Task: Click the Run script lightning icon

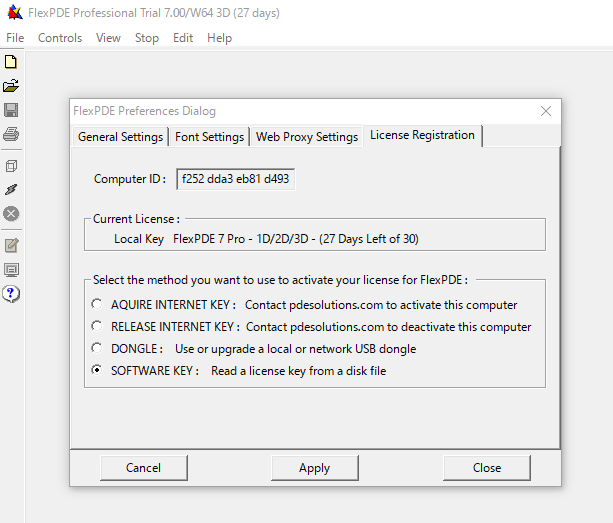Action: pos(12,189)
